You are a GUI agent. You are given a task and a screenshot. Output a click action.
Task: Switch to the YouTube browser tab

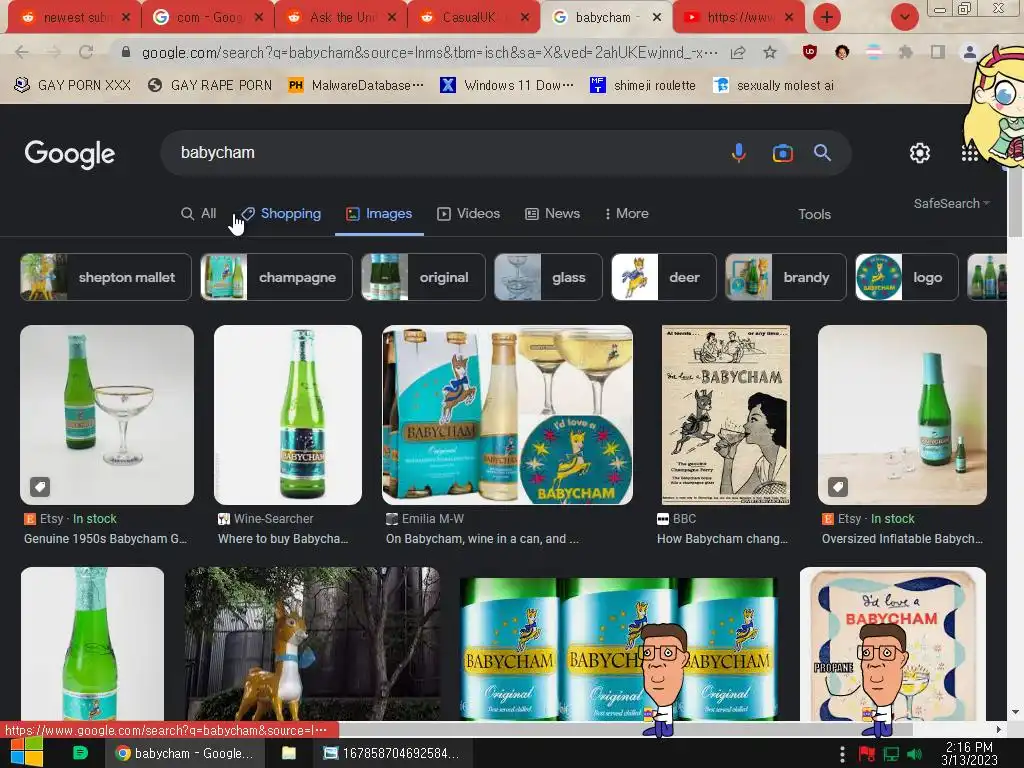pos(738,17)
